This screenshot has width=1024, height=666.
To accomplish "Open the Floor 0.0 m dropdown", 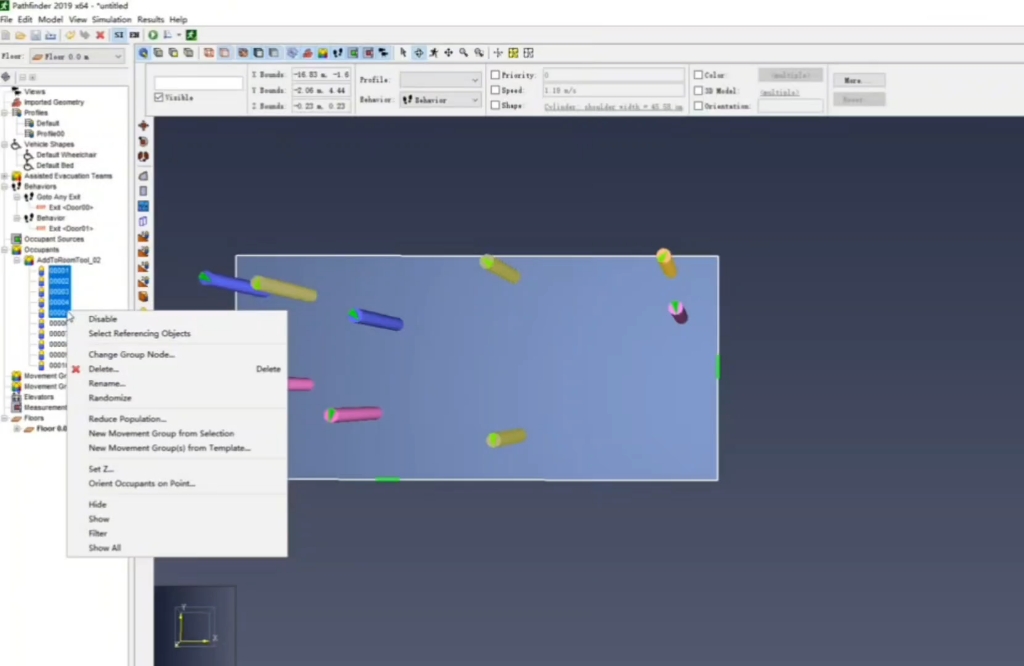I will 77,57.
